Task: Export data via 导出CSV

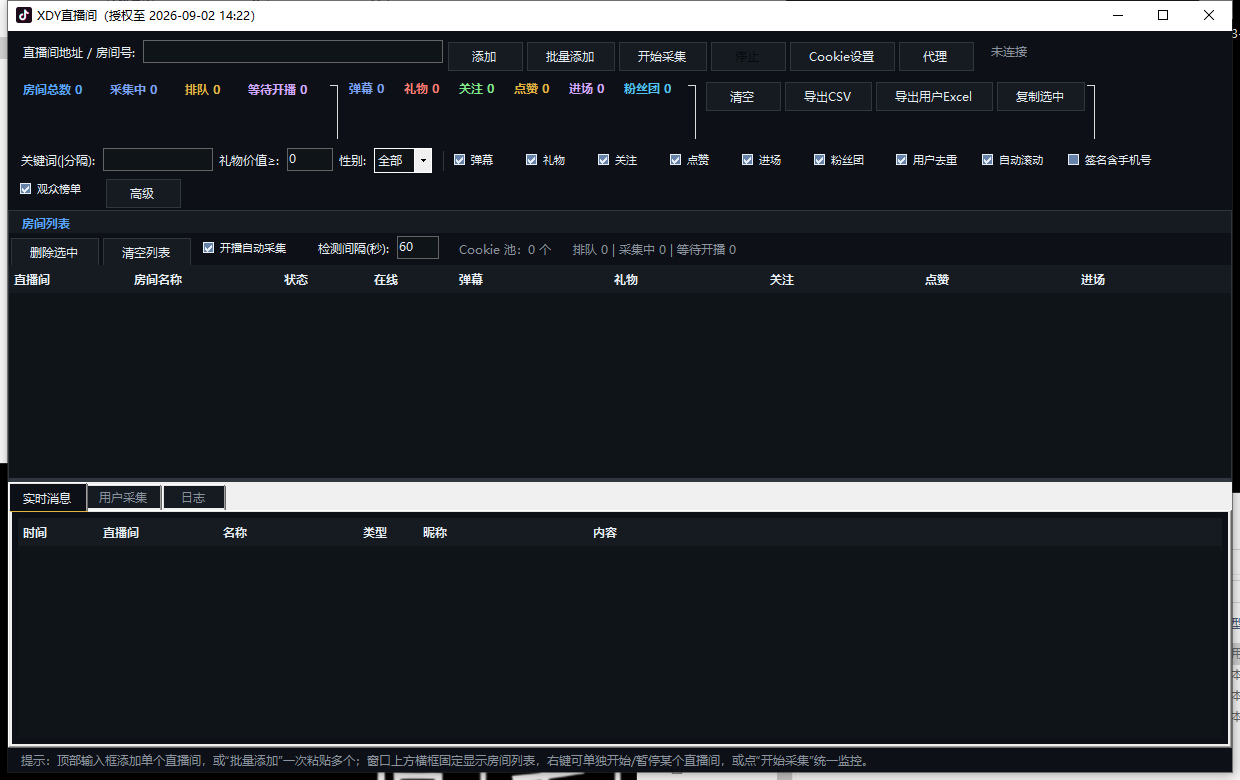Action: click(x=827, y=97)
